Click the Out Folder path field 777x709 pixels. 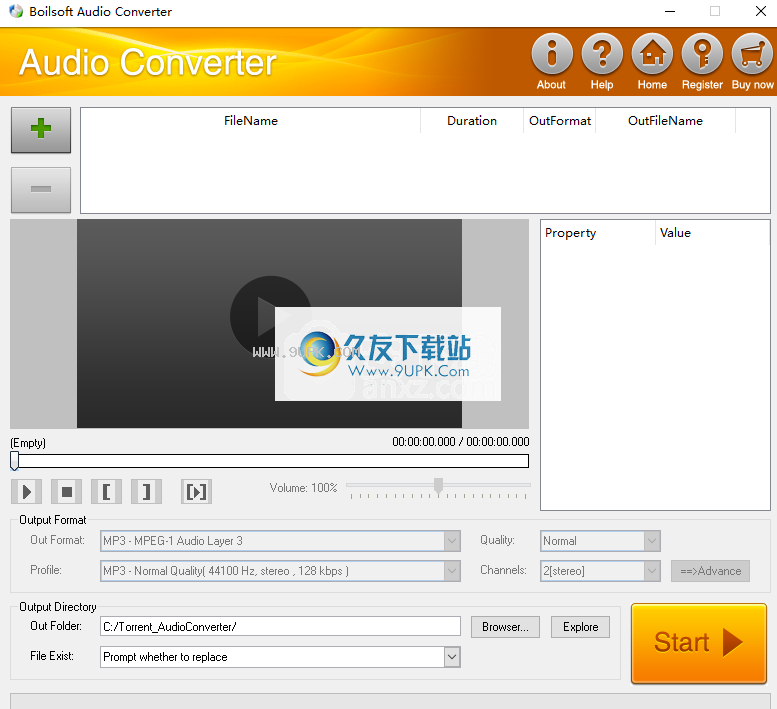(x=280, y=627)
